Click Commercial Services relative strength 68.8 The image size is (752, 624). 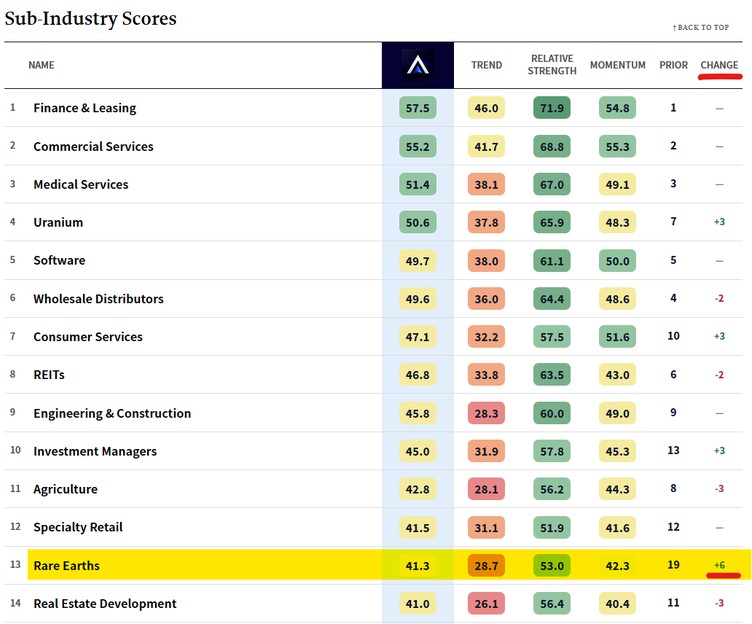[552, 146]
